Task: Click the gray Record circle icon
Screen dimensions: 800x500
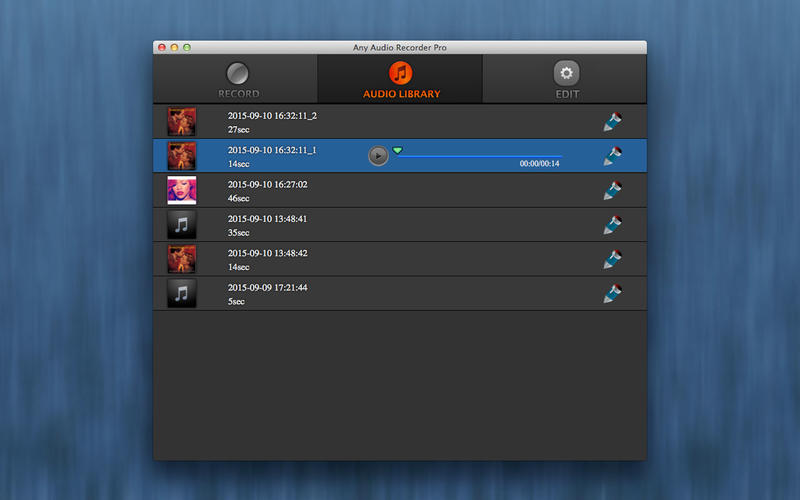Action: [x=238, y=73]
